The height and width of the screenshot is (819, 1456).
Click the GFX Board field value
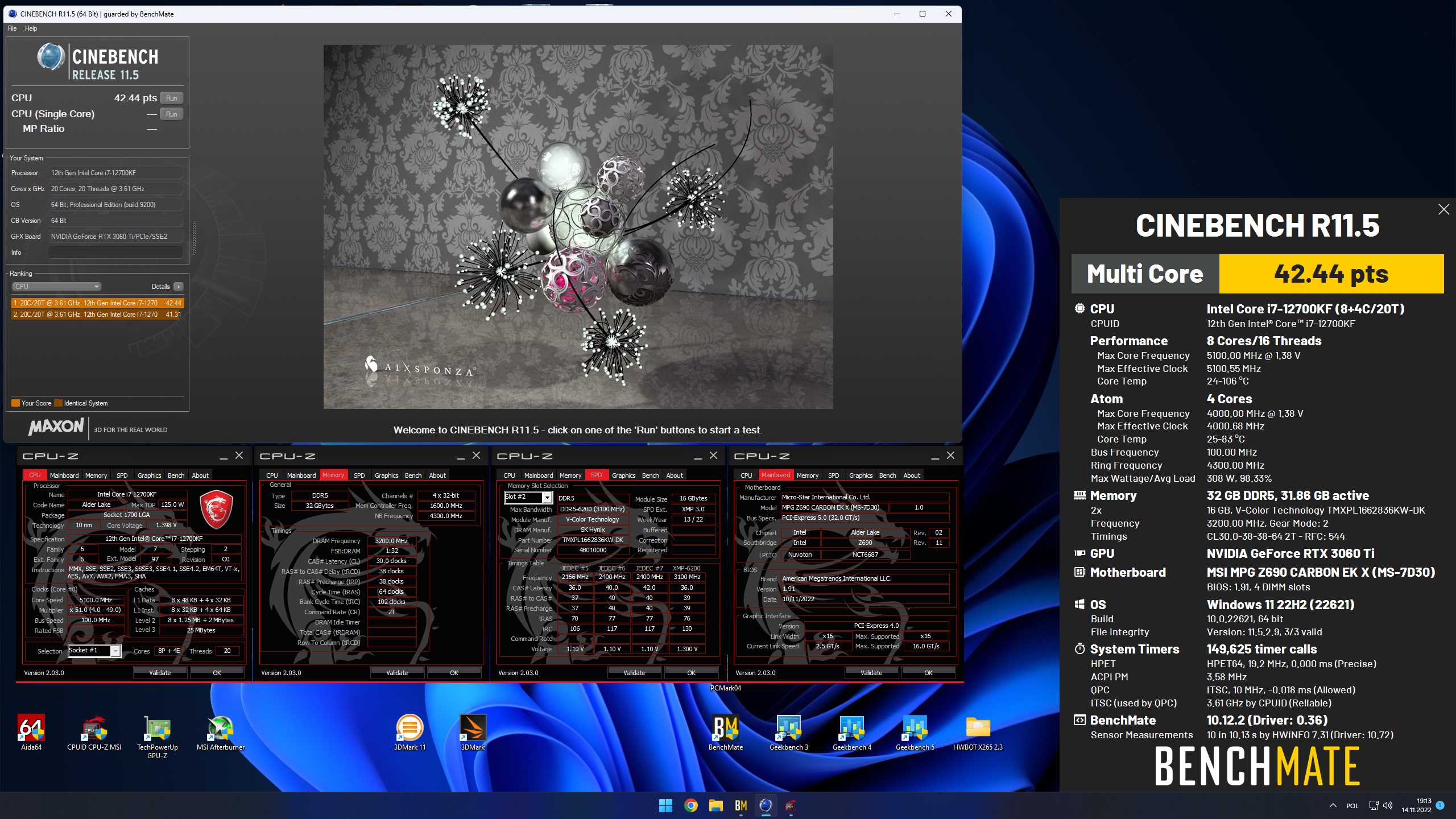pyautogui.click(x=115, y=237)
